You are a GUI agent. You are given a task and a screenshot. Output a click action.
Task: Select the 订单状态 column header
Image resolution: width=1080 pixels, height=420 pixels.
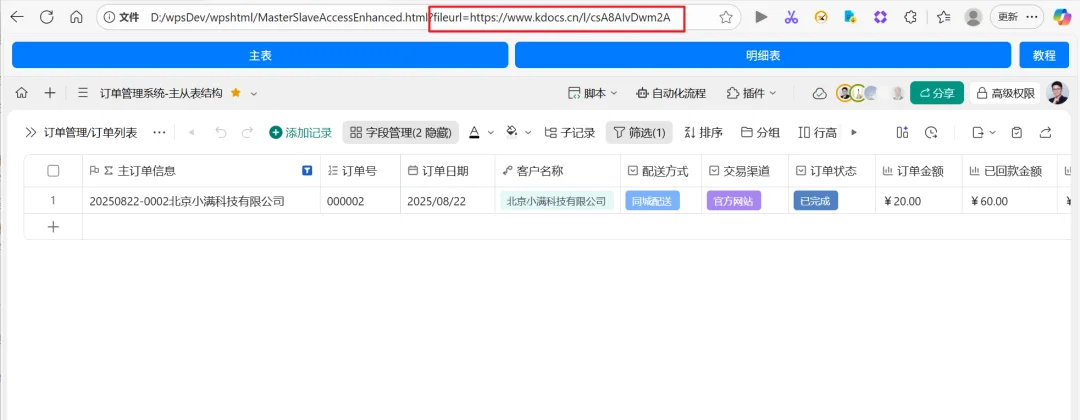point(832,171)
